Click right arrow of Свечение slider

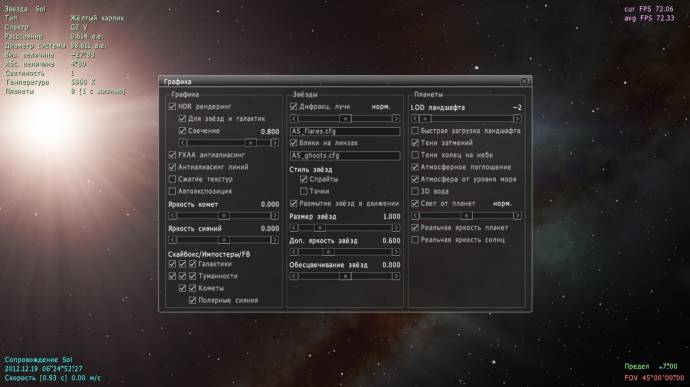click(275, 143)
